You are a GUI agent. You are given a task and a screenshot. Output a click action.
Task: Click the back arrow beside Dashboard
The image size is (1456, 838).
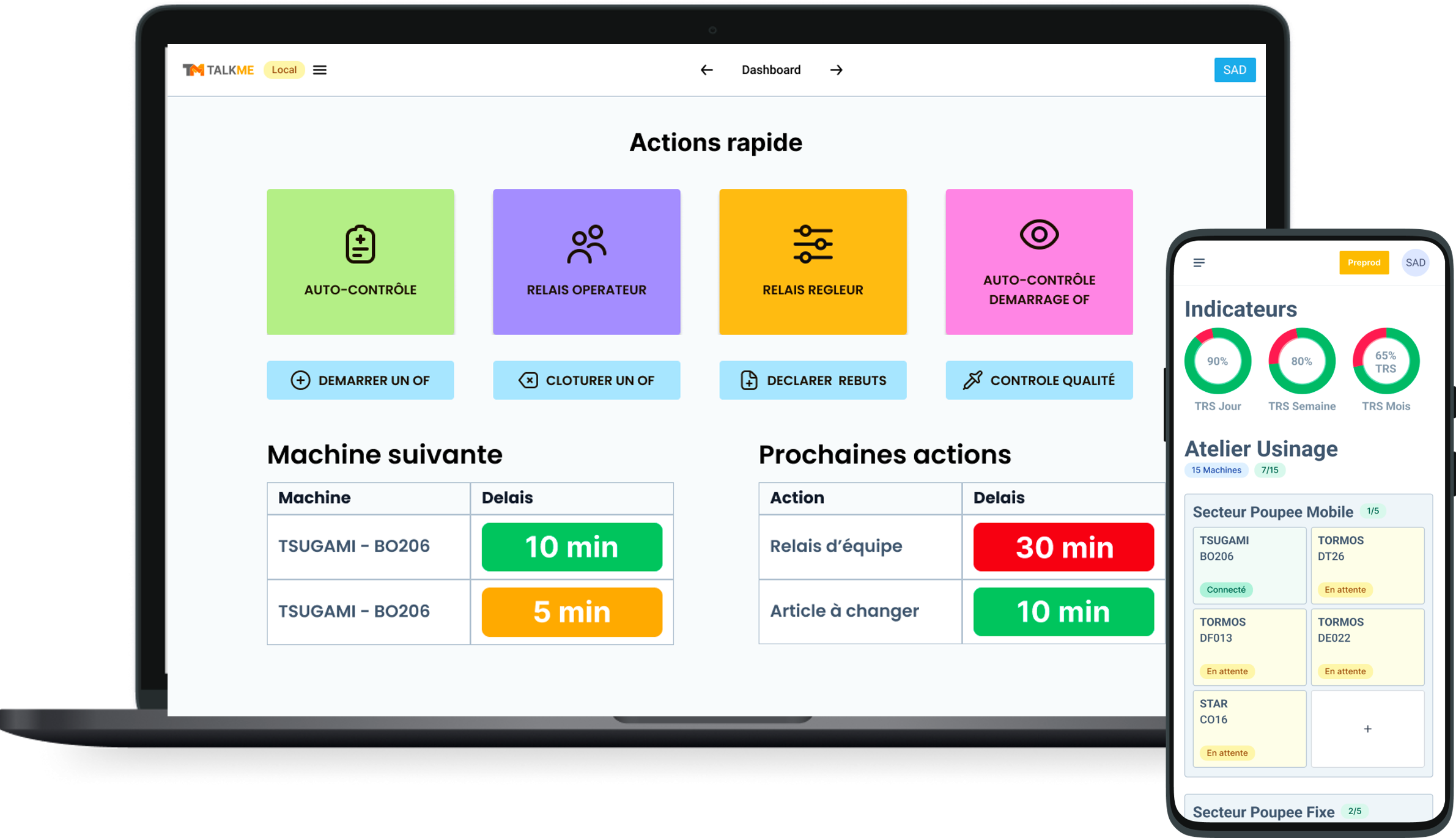coord(706,70)
